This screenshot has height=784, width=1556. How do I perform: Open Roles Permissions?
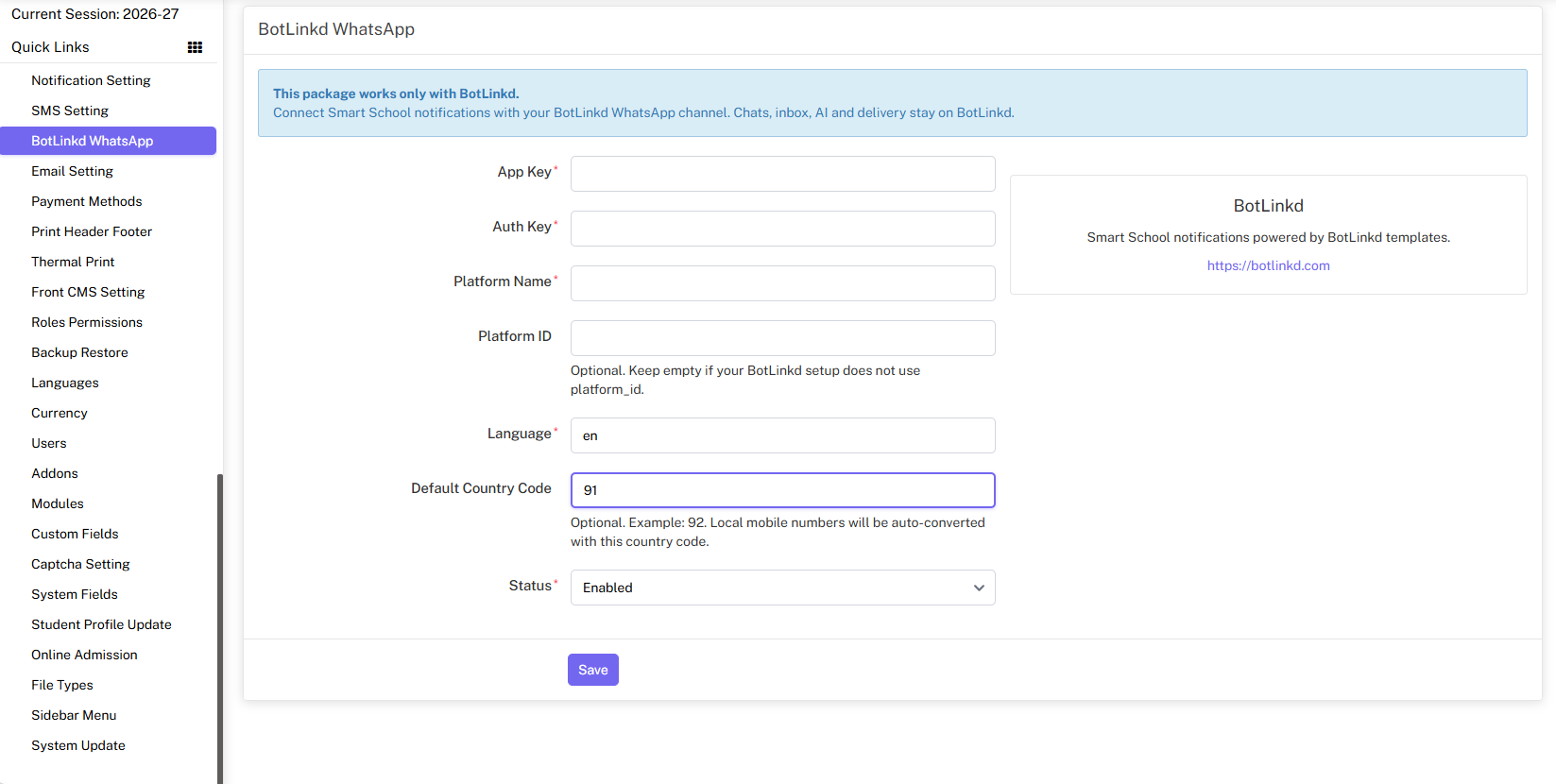click(x=87, y=322)
